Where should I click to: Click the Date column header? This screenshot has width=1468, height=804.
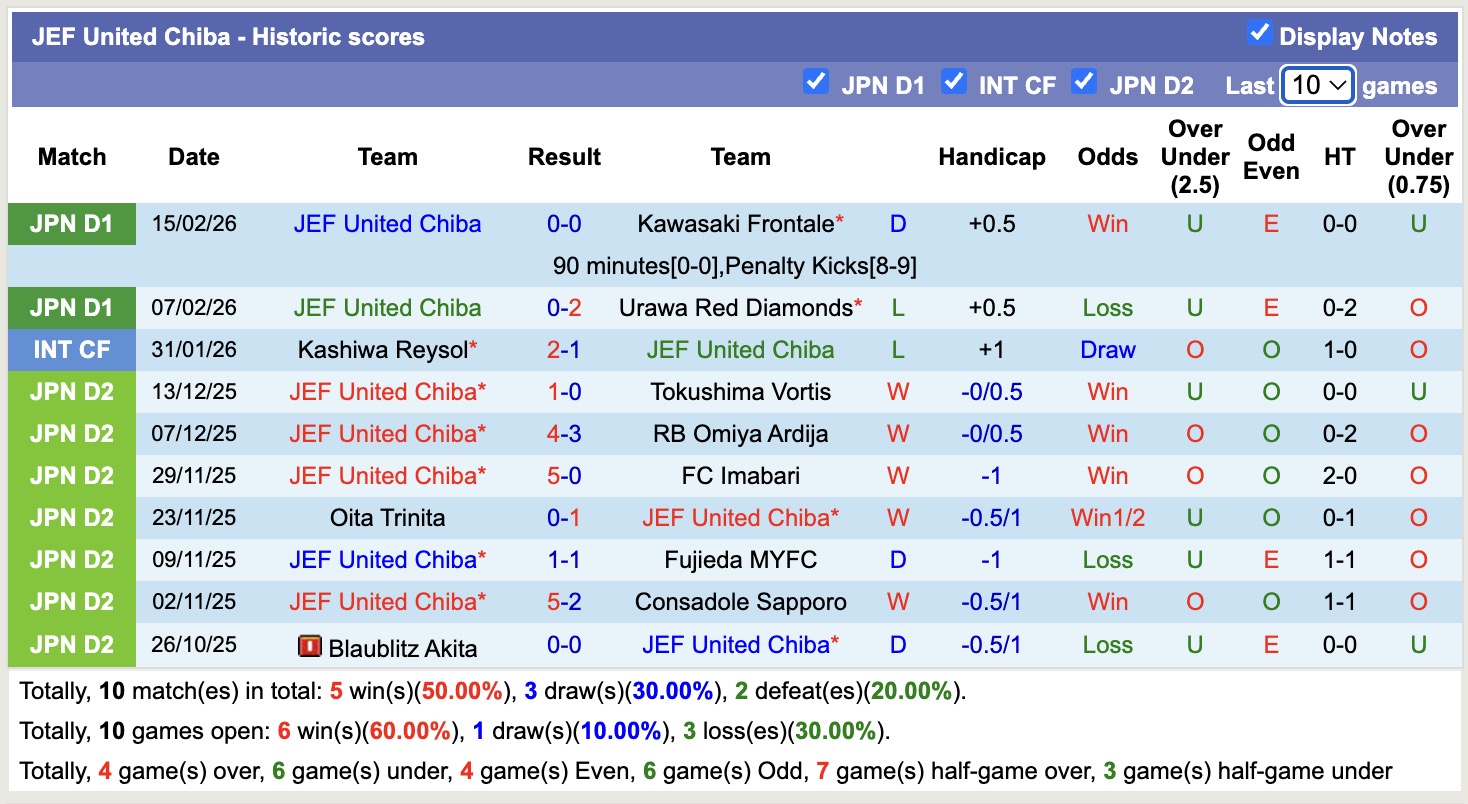[x=193, y=156]
